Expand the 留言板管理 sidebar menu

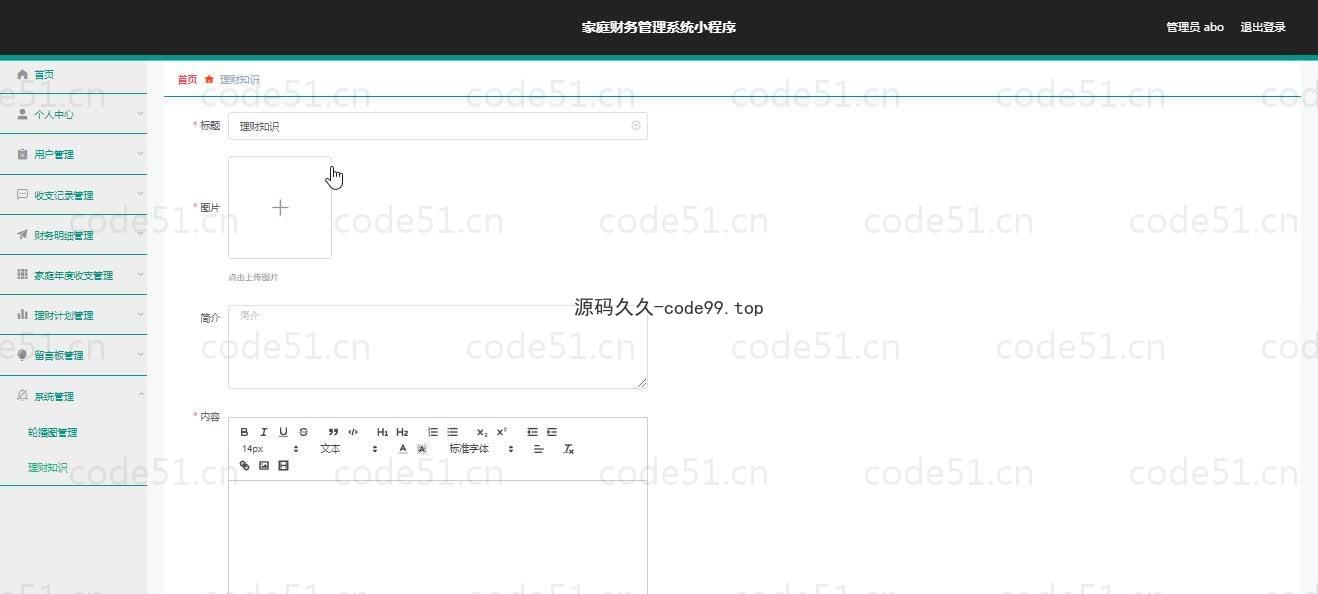point(73,355)
